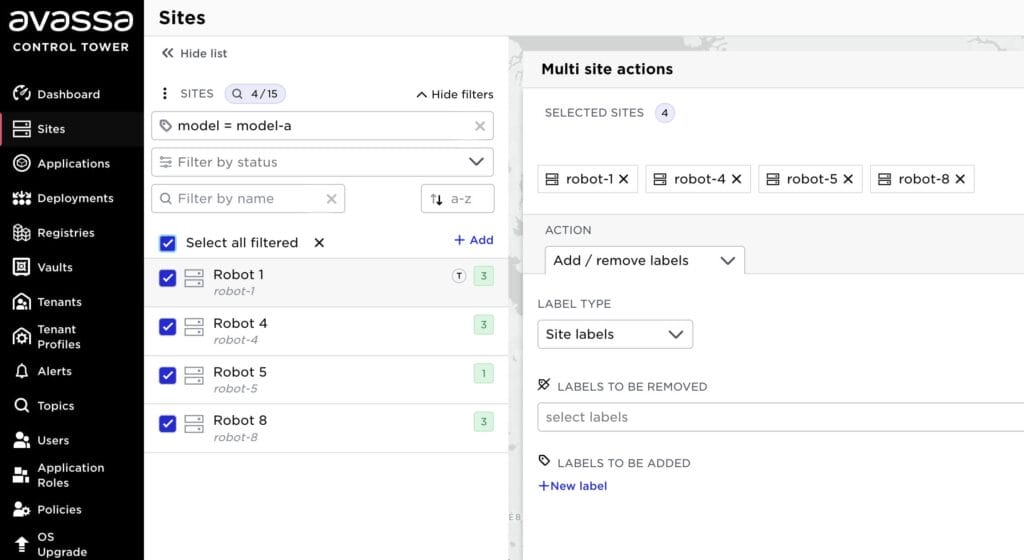Open the Robot 5 site row
The width and height of the screenshot is (1024, 560).
tap(326, 380)
